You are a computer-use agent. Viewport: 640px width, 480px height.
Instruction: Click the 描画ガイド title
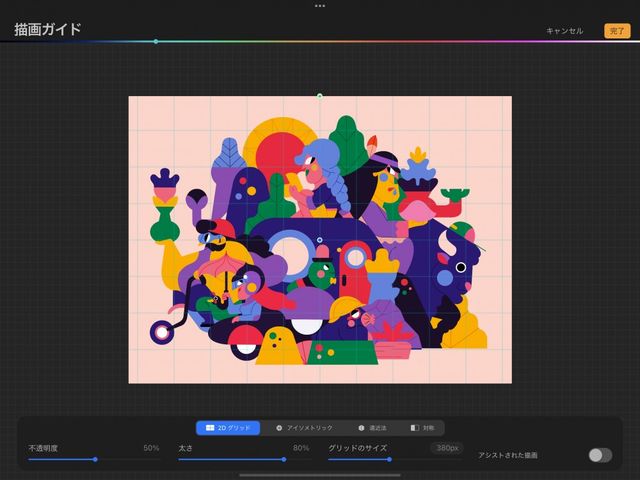pyautogui.click(x=48, y=29)
